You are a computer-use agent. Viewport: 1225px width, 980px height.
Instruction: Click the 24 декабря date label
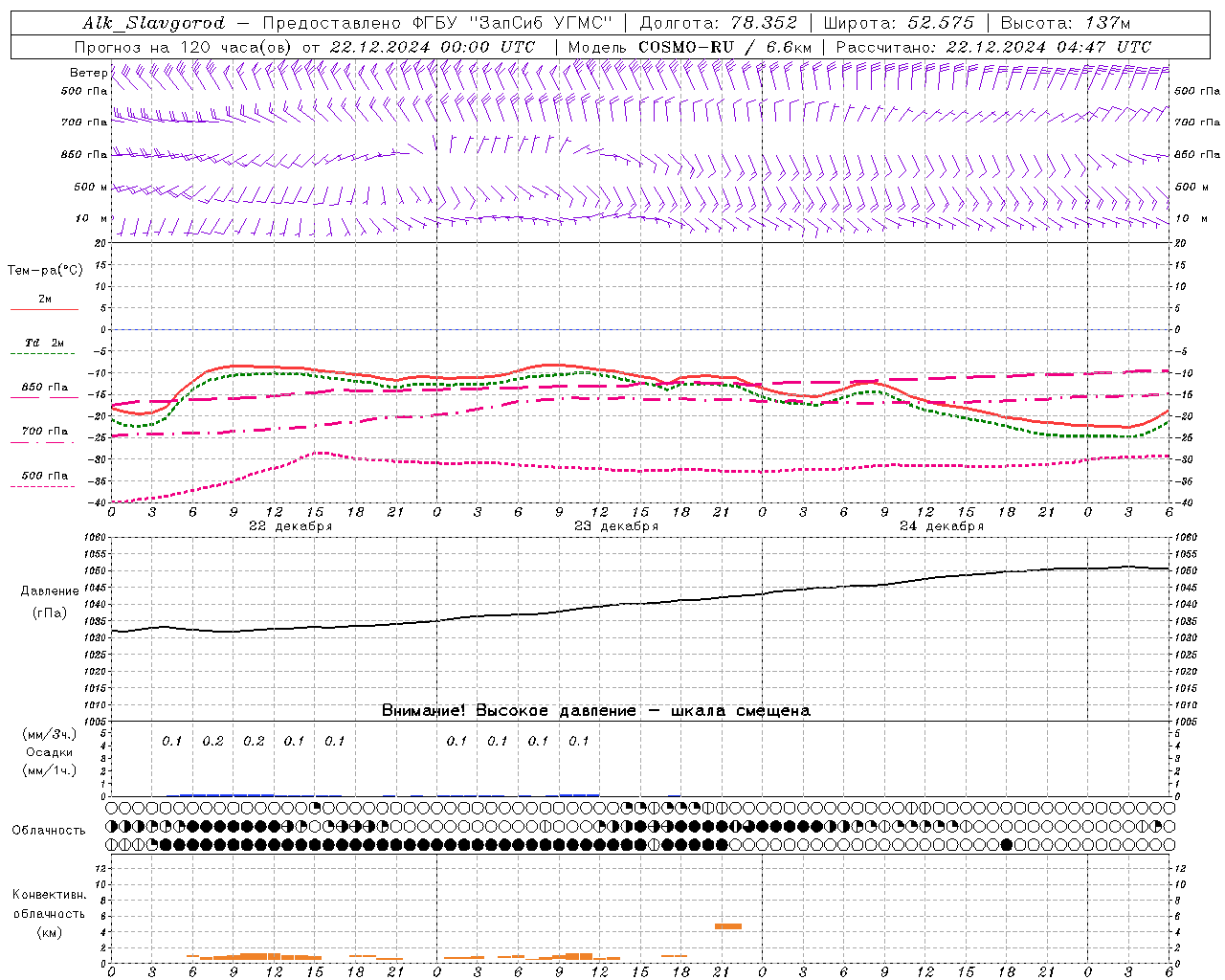942,526
